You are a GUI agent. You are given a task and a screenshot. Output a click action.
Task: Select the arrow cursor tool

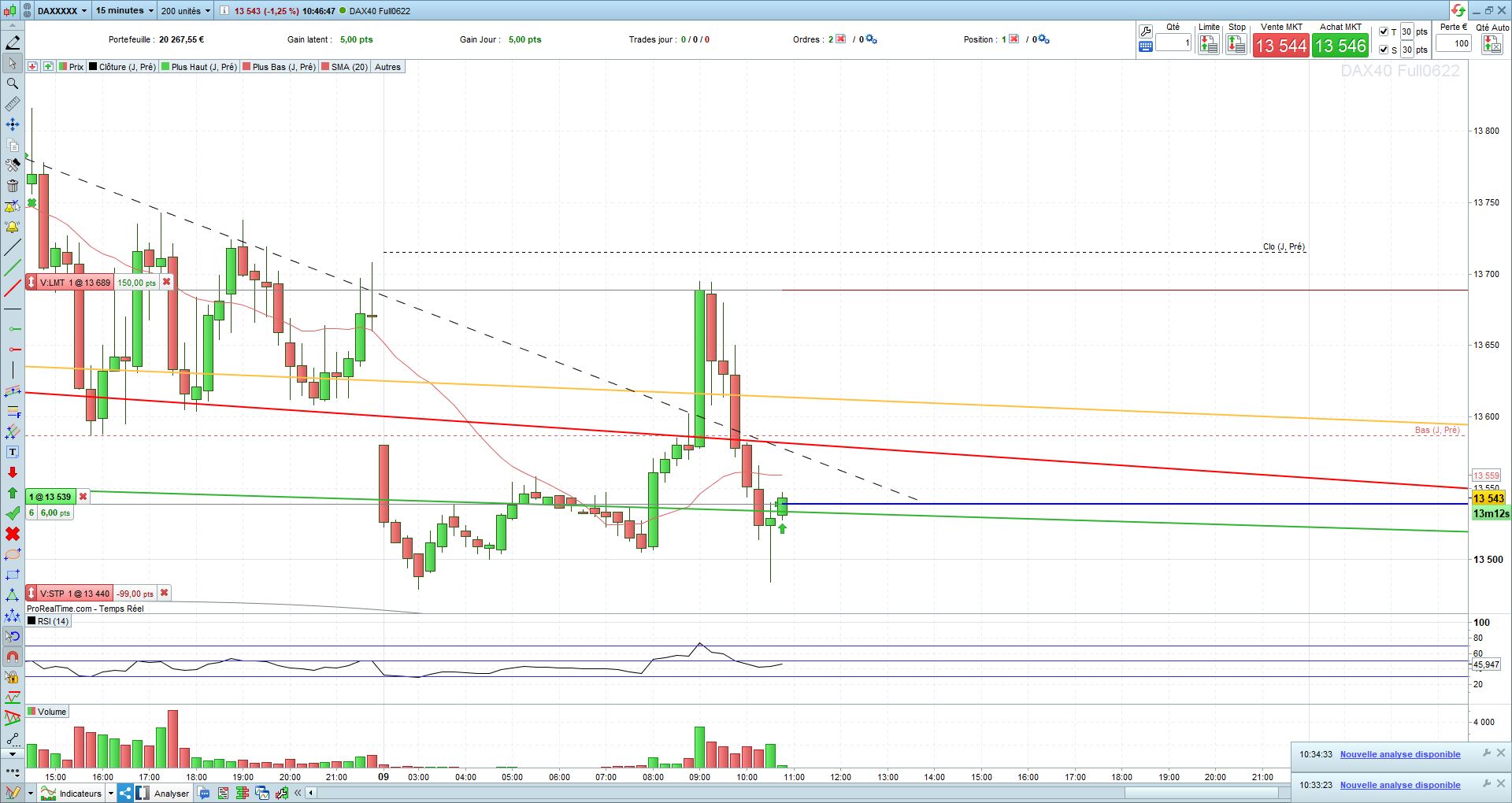pos(13,63)
